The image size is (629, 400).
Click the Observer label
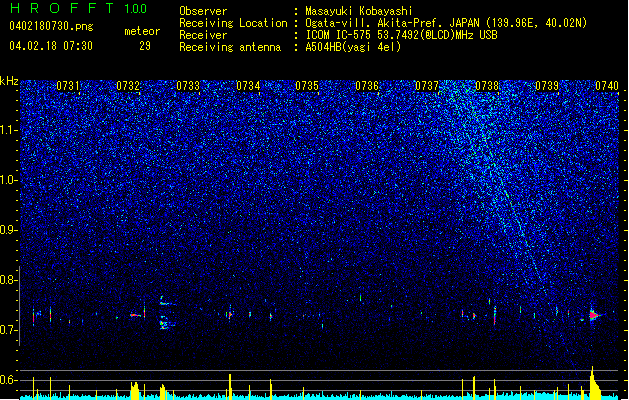pyautogui.click(x=203, y=11)
